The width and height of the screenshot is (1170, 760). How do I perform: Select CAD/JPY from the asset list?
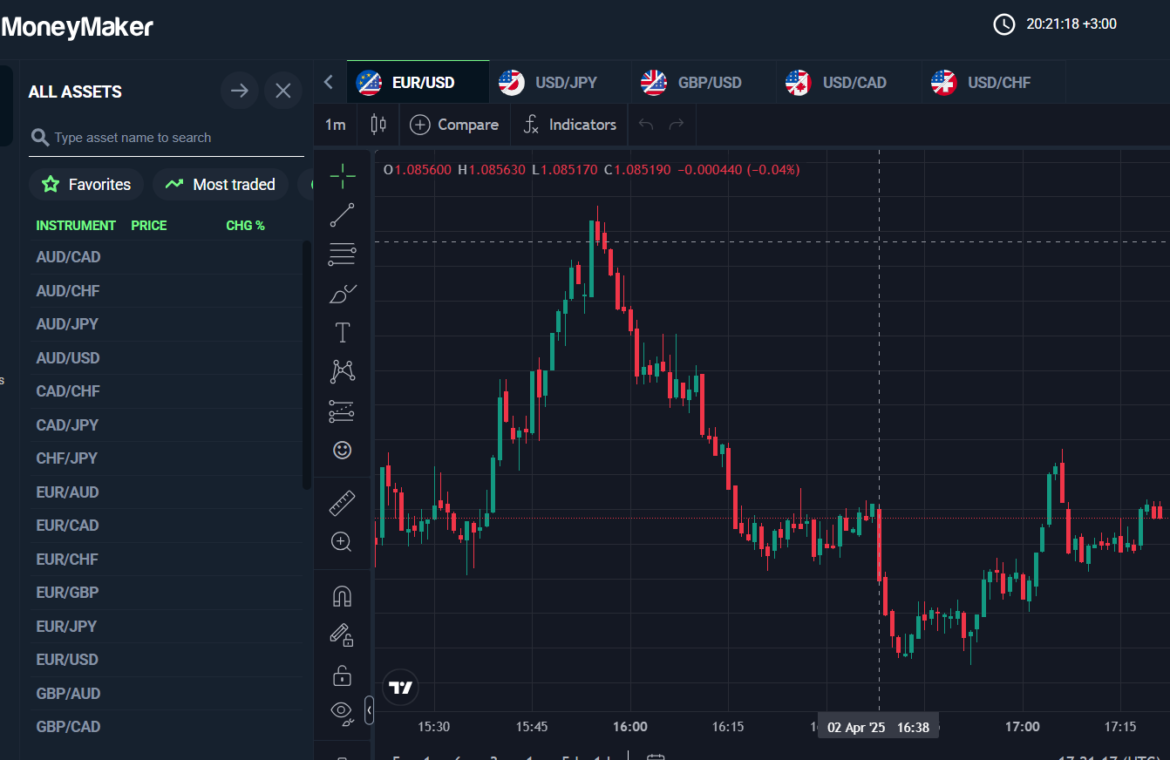click(x=166, y=425)
